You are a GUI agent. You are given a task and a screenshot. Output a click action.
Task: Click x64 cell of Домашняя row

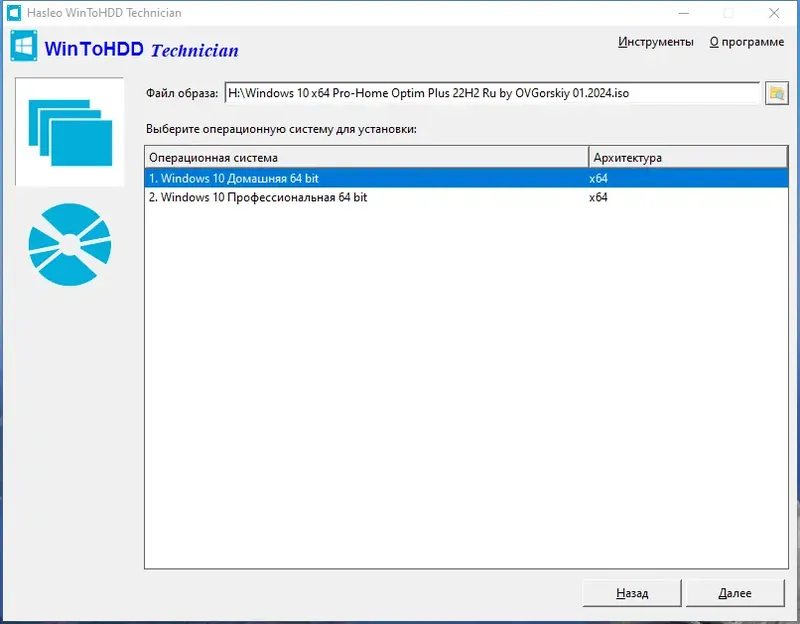(598, 178)
